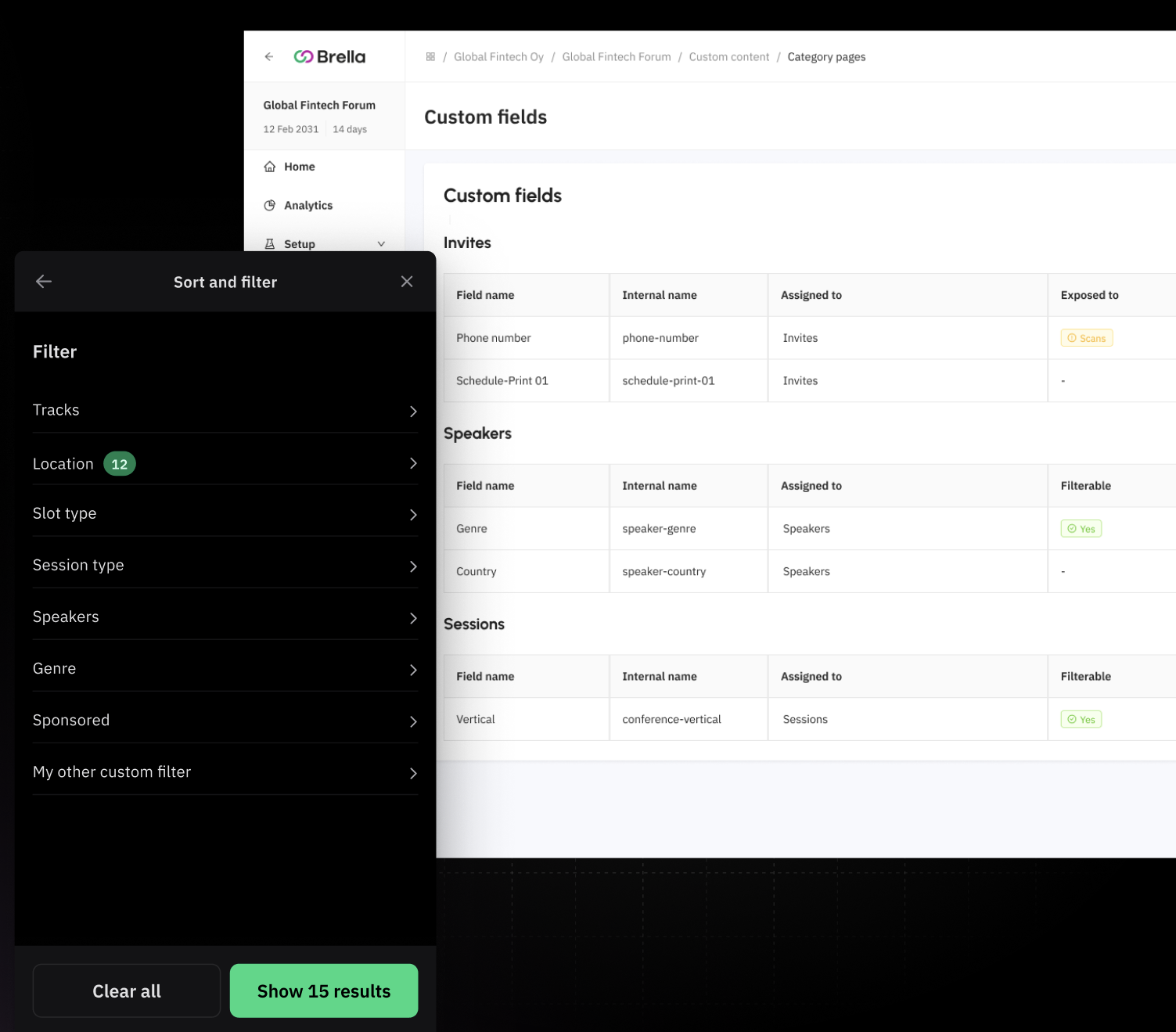The image size is (1176, 1032).
Task: Expand the Setup menu chevron
Action: [x=381, y=244]
